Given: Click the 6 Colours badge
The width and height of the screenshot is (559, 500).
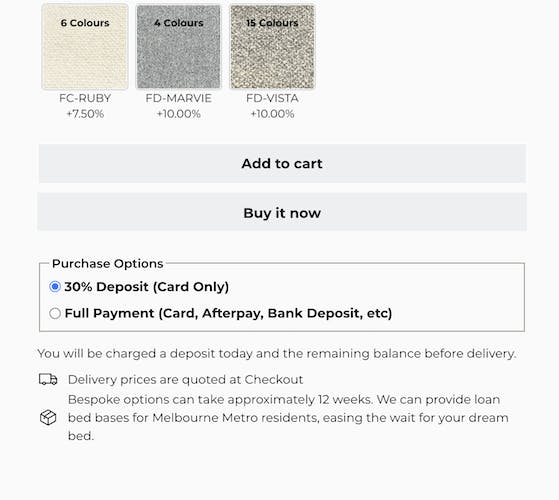Looking at the screenshot, I should [x=85, y=23].
